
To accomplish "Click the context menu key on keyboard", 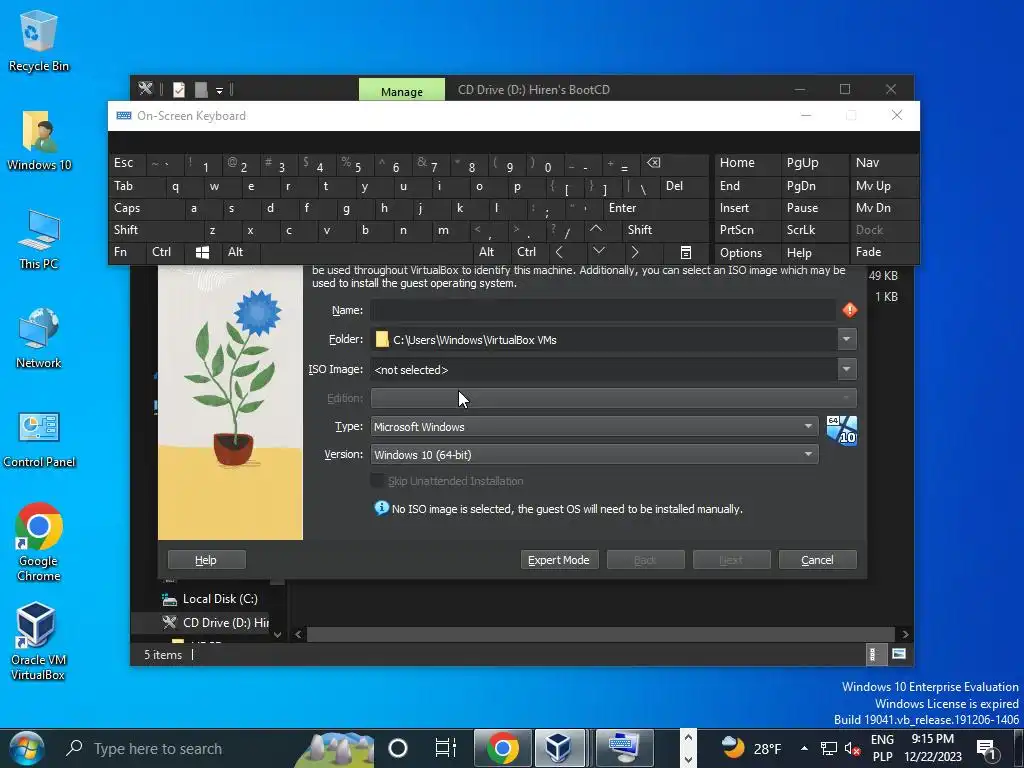I will 685,252.
